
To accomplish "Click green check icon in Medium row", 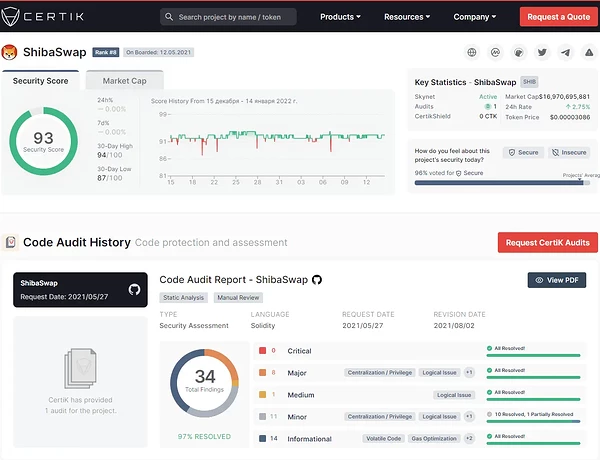I will point(489,392).
